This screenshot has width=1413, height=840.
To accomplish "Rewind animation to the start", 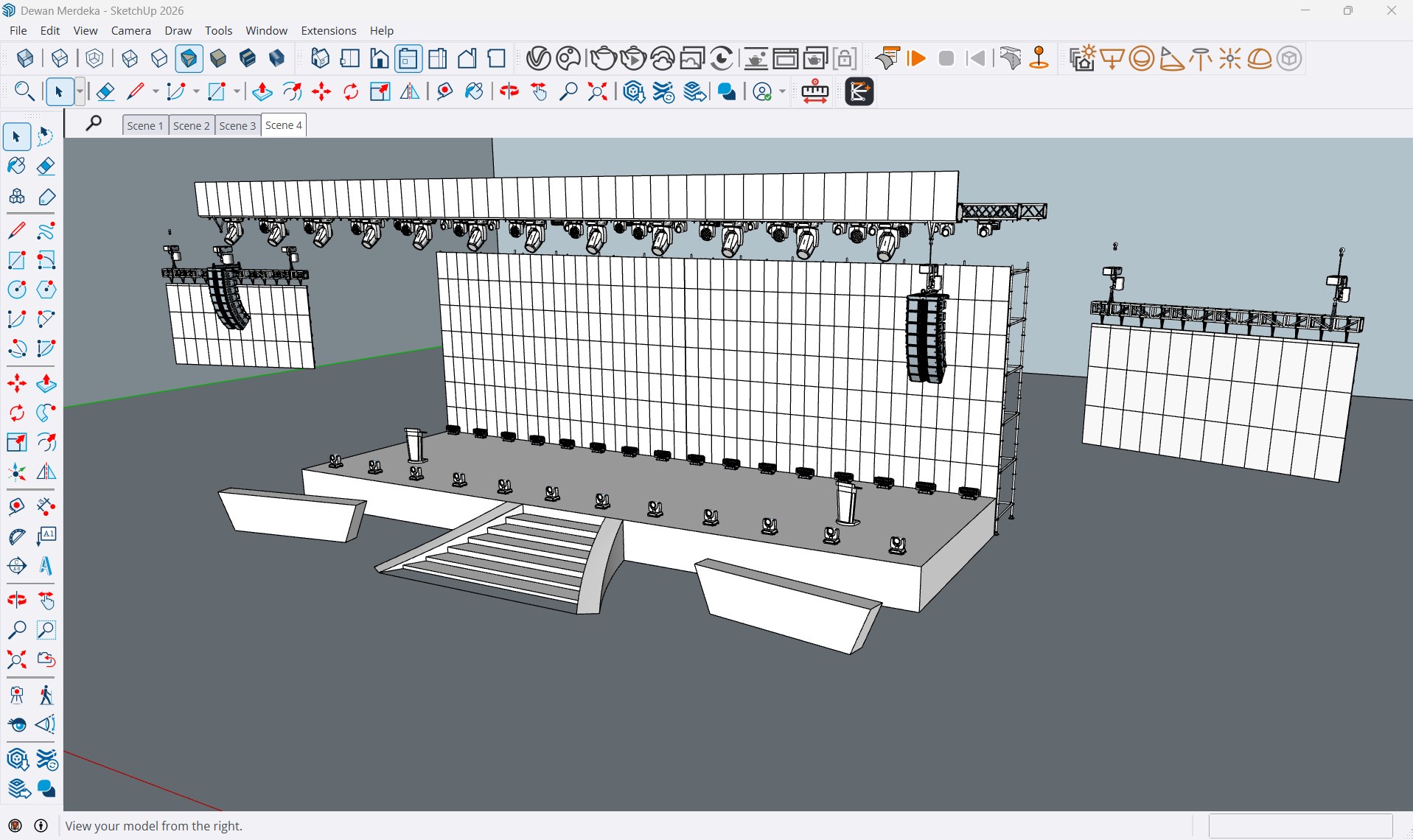I will (976, 58).
